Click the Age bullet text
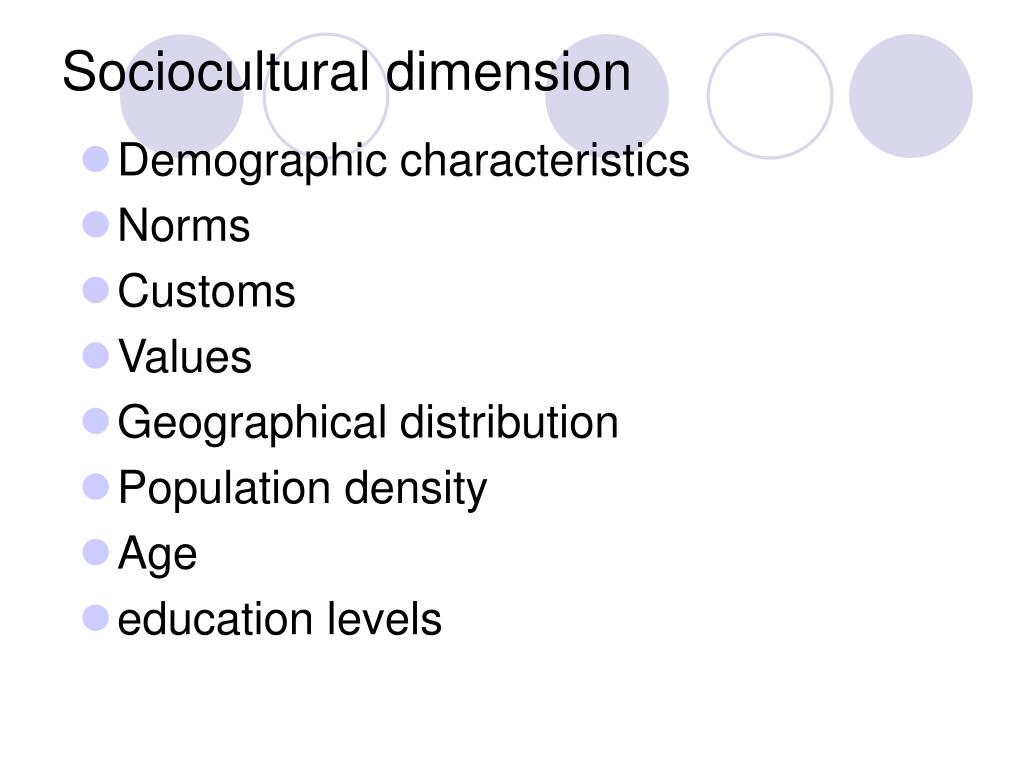The height and width of the screenshot is (768, 1024). [x=157, y=555]
